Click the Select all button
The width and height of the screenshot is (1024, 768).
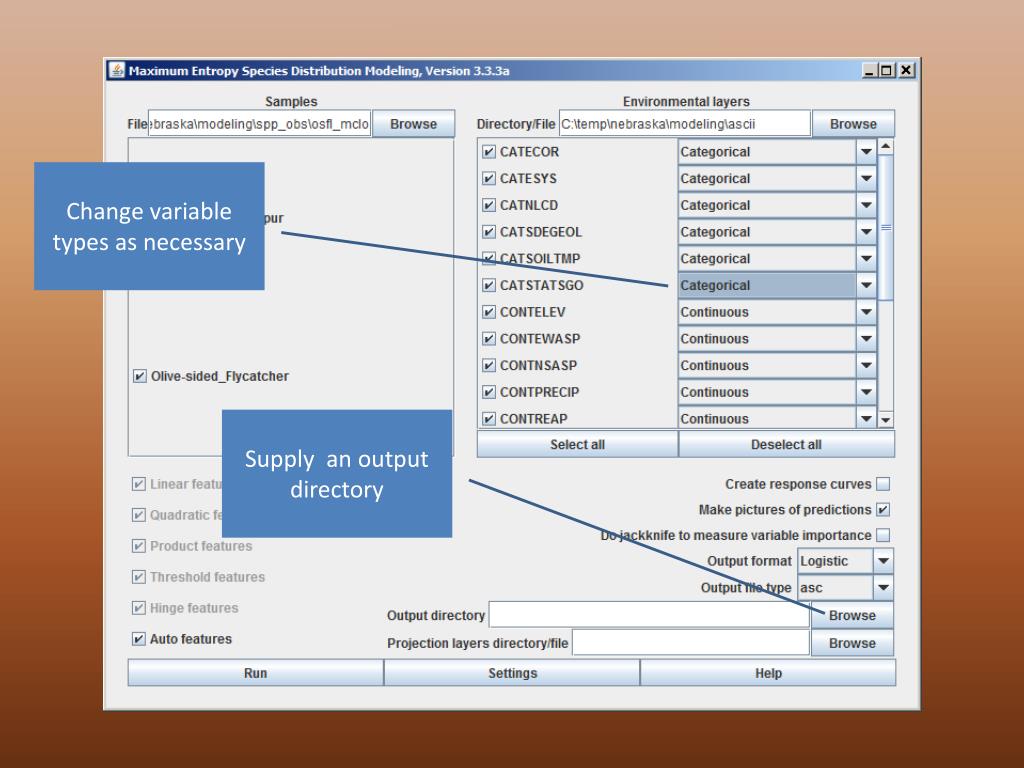pyautogui.click(x=577, y=445)
